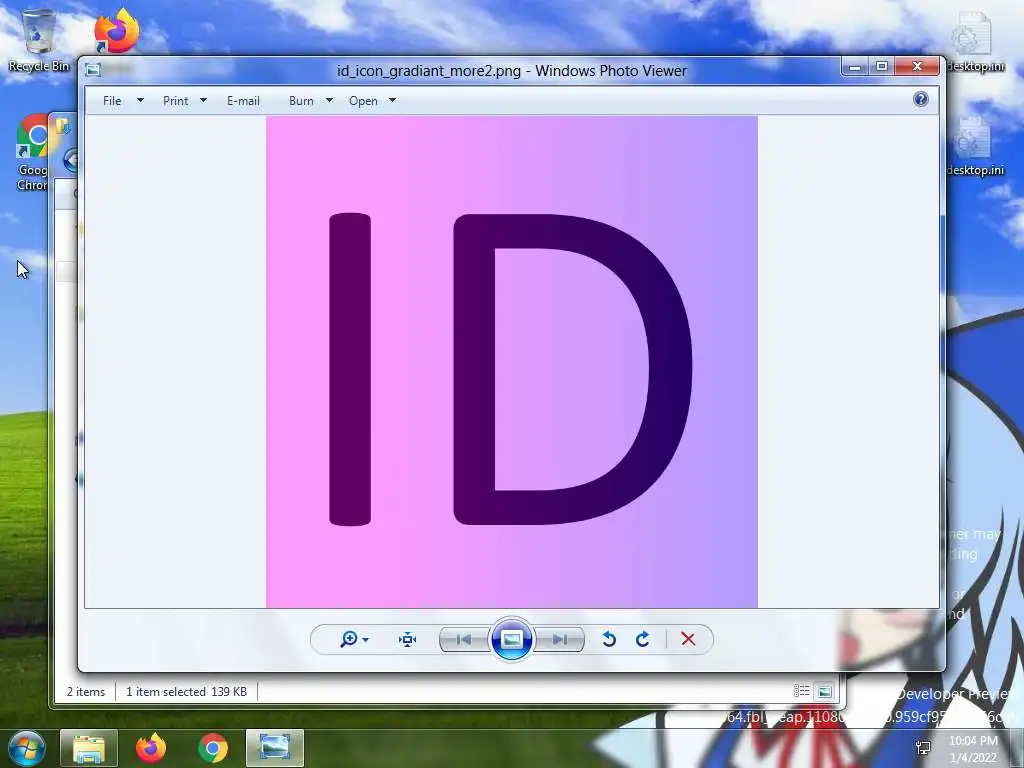Click '1 item selected' in Explorer status bar
Image resolution: width=1024 pixels, height=768 pixels.
click(x=166, y=692)
